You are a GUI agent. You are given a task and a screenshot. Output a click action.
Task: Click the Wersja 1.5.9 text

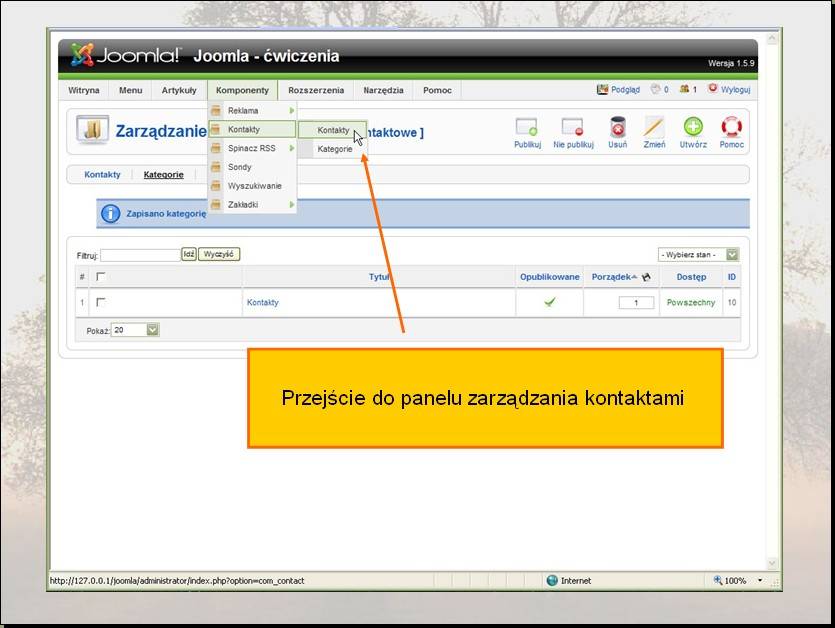point(731,63)
